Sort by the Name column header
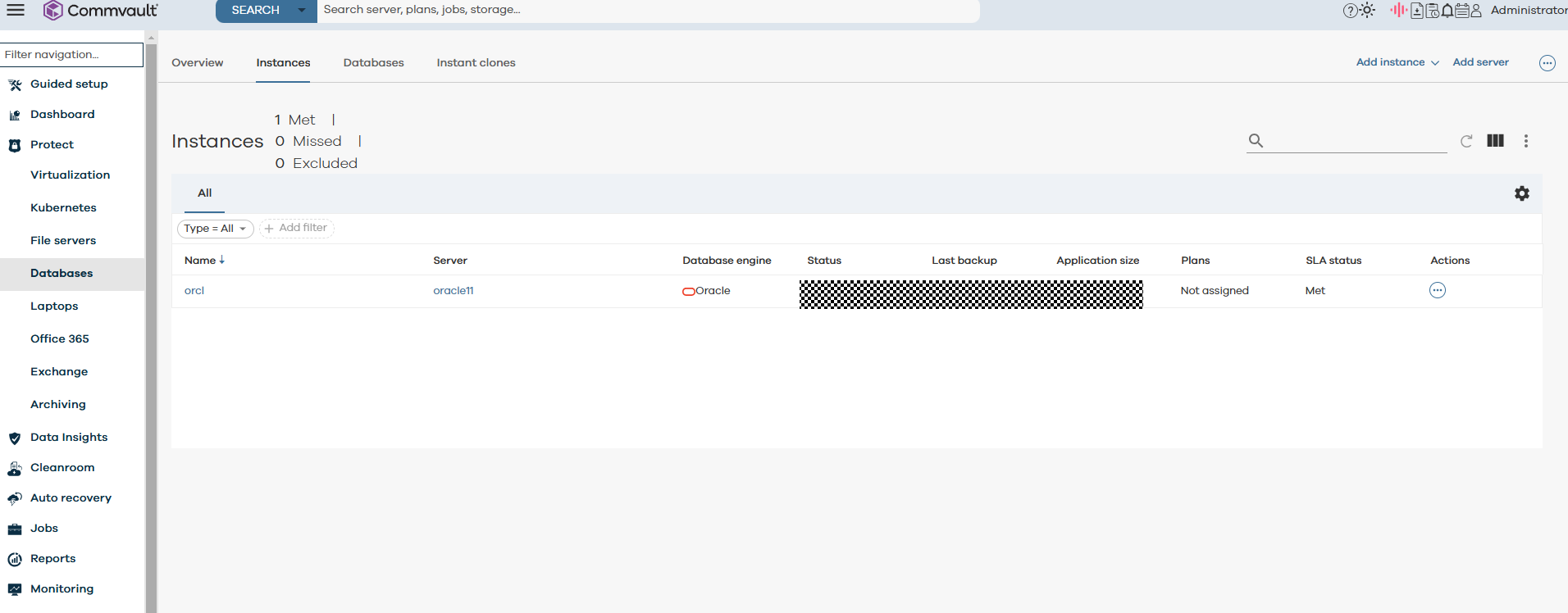This screenshot has height=613, width=1568. tap(200, 261)
